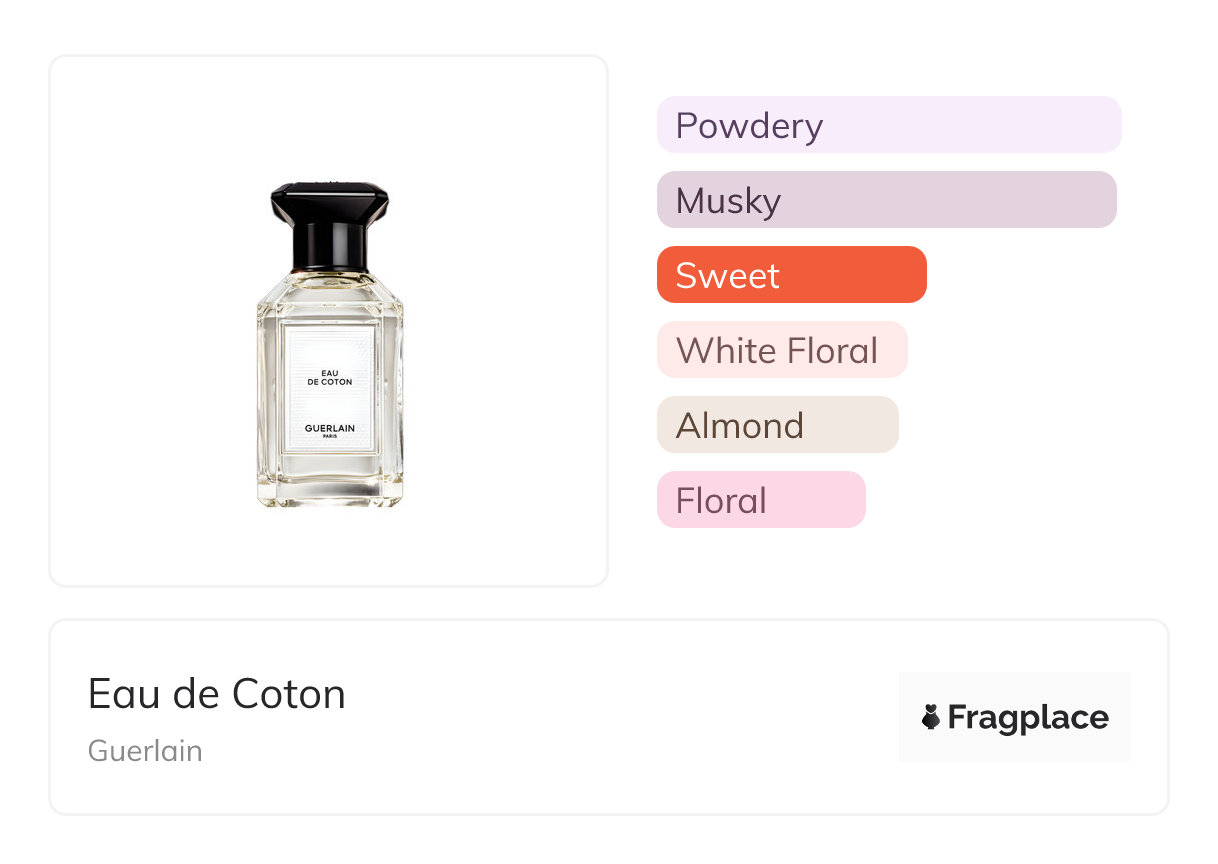This screenshot has width=1218, height=864.
Task: Click the Fragplace wordmark text
Action: tap(1028, 718)
